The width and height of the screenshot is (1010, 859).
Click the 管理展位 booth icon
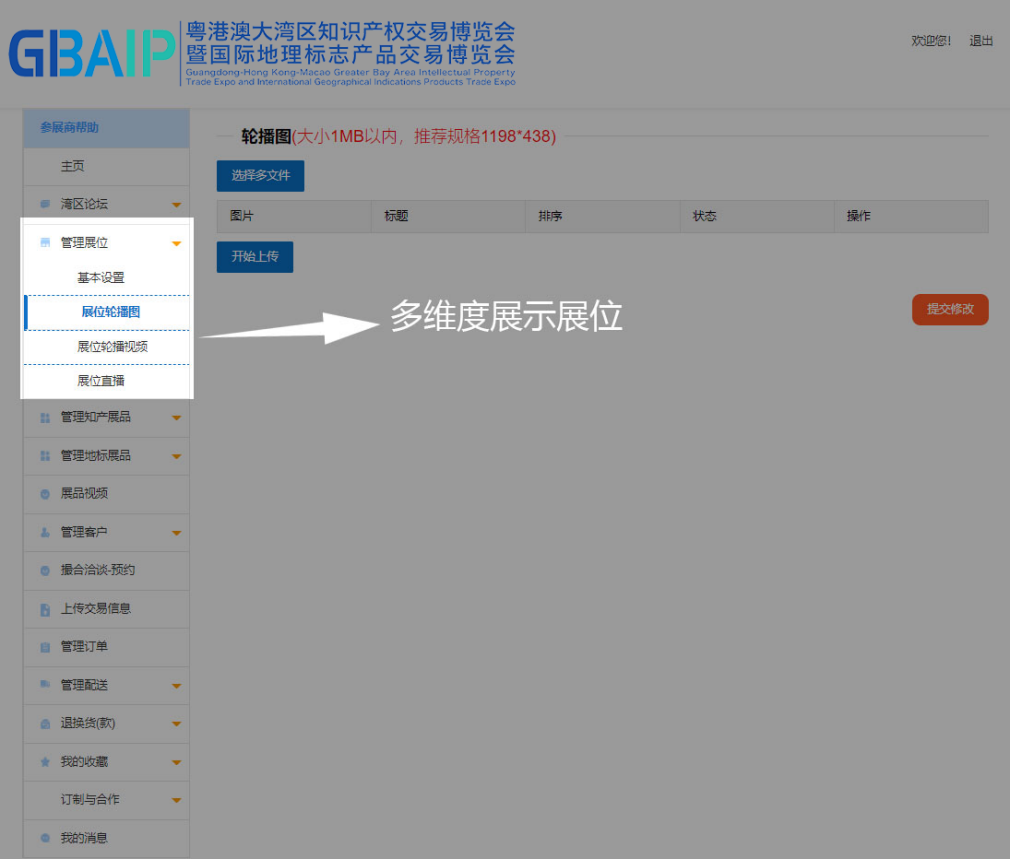coord(45,243)
